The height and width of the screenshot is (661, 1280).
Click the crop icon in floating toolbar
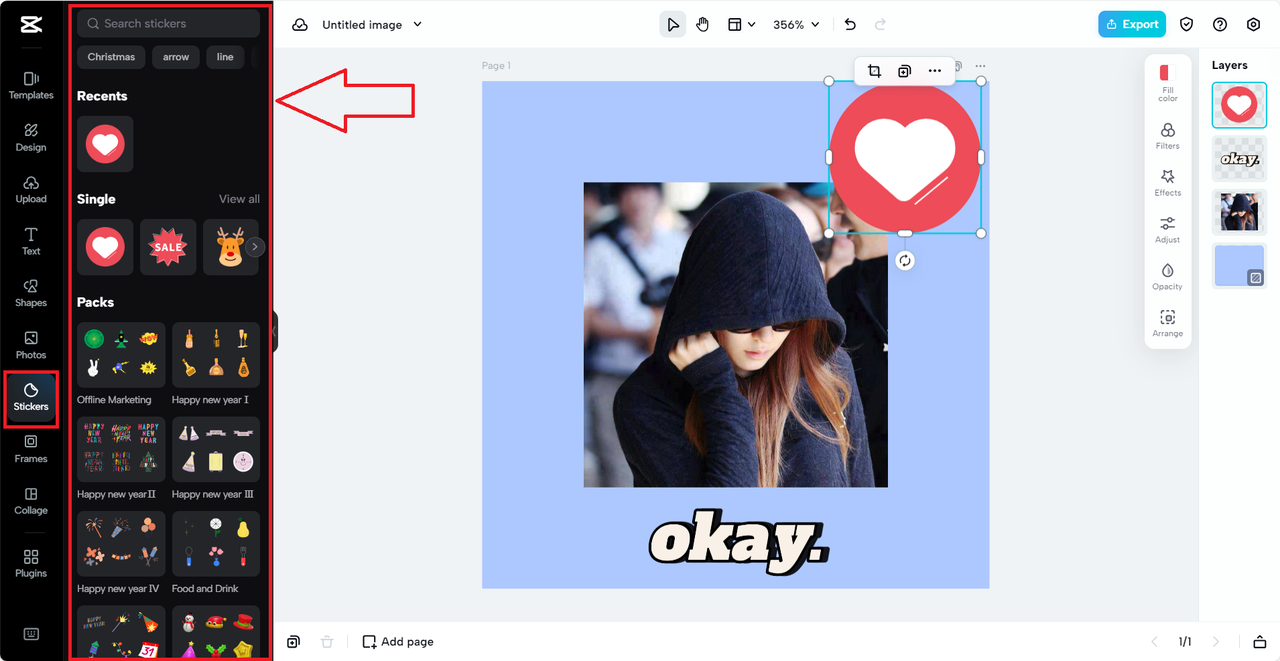click(x=874, y=71)
